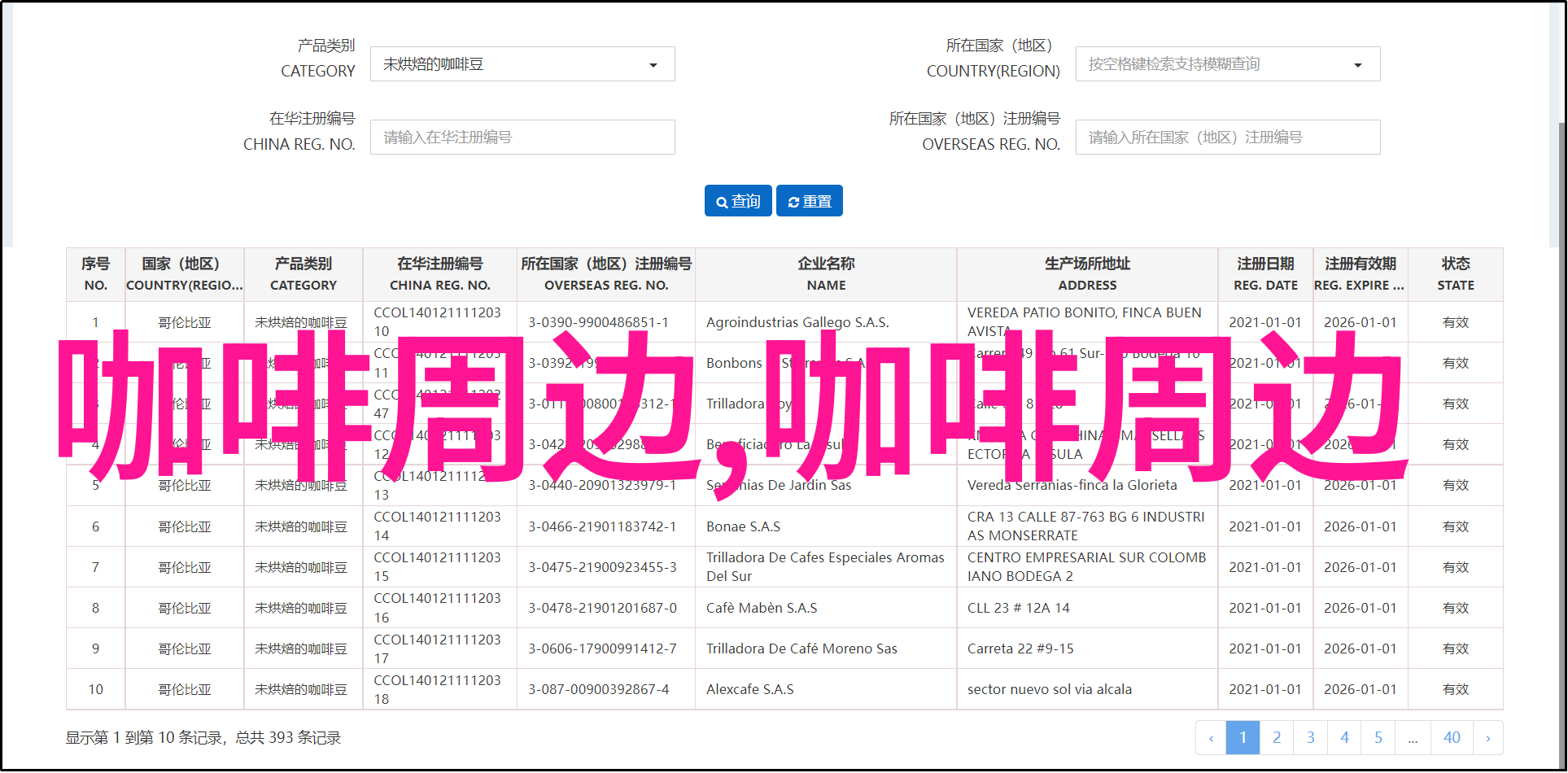Jump to pagination page 4
The height and width of the screenshot is (773, 1568).
1345,738
